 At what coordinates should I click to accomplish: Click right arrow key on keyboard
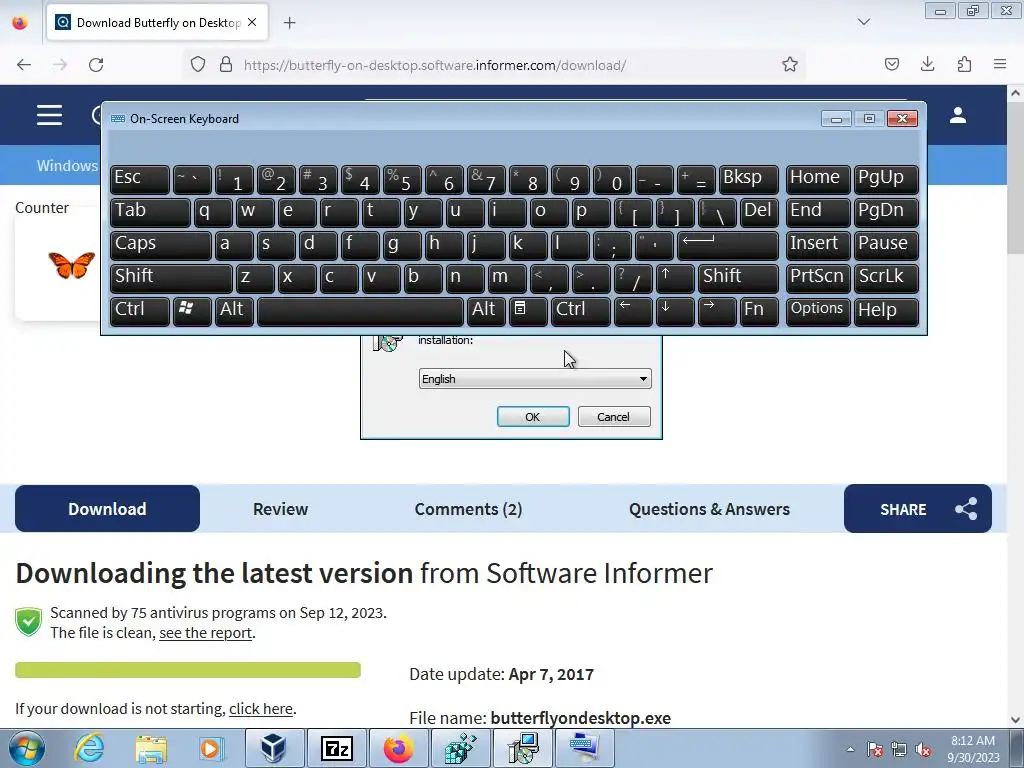[x=716, y=310]
